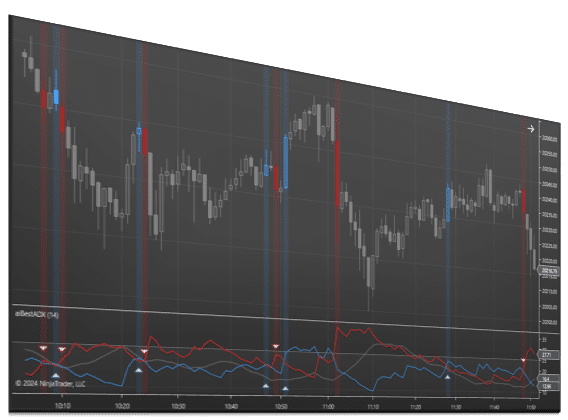This screenshot has width=568, height=420.
Task: Click the 27.71 indicator value marker
Action: [x=547, y=355]
